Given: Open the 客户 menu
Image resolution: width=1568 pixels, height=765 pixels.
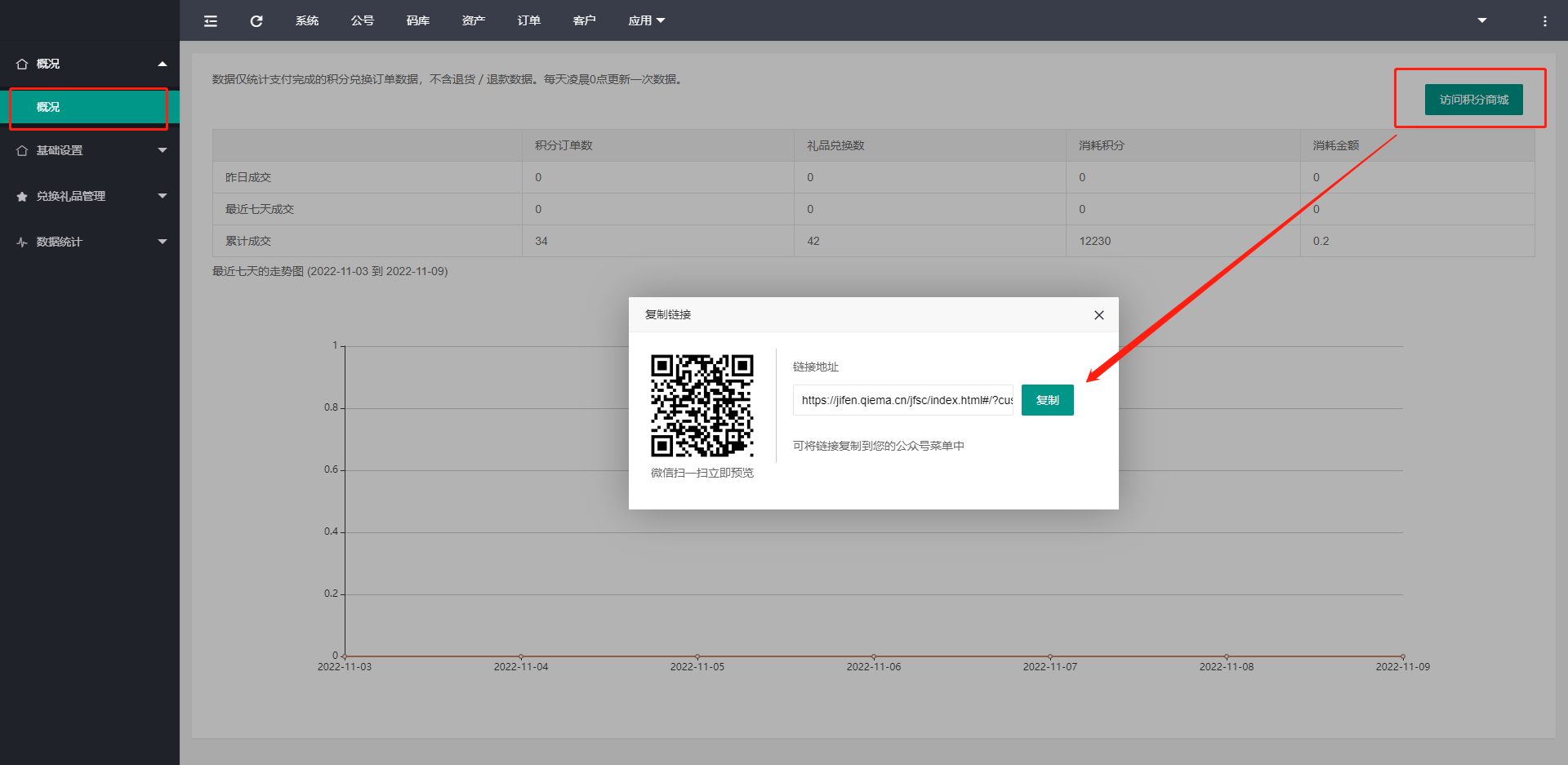Looking at the screenshot, I should point(585,20).
